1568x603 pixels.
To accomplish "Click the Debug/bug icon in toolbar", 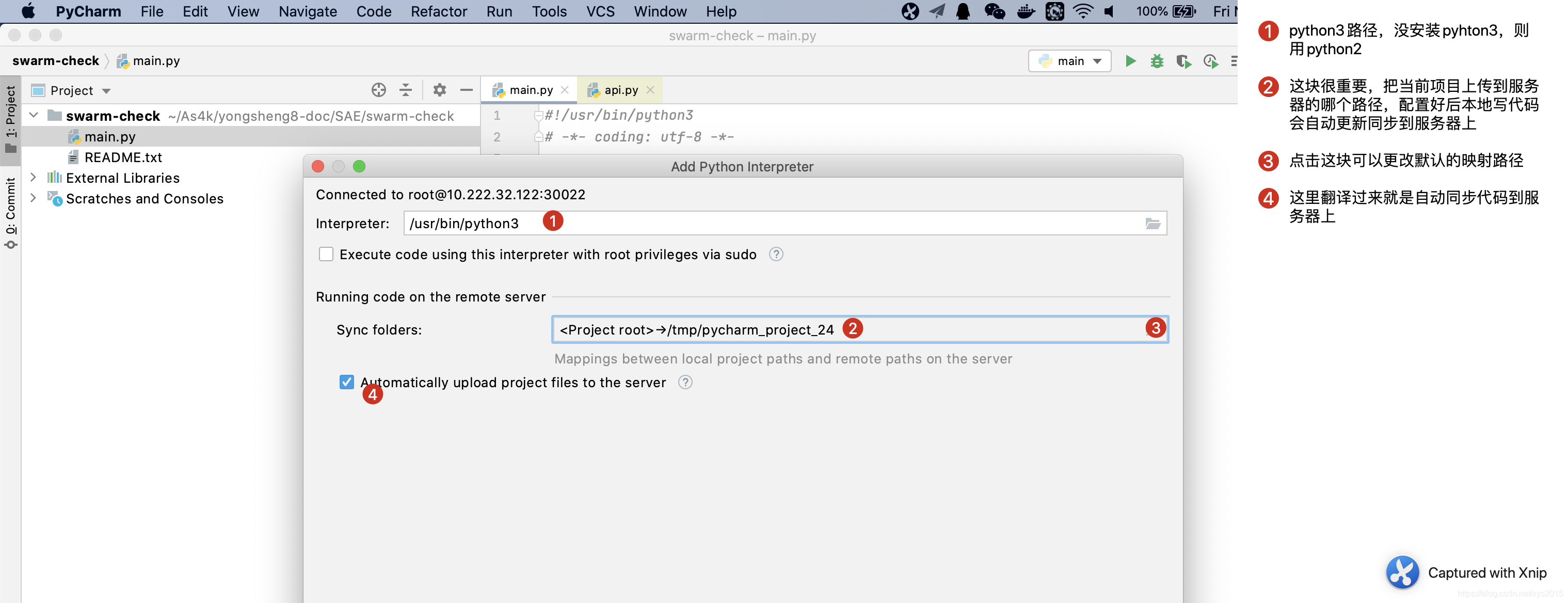I will tap(1156, 63).
